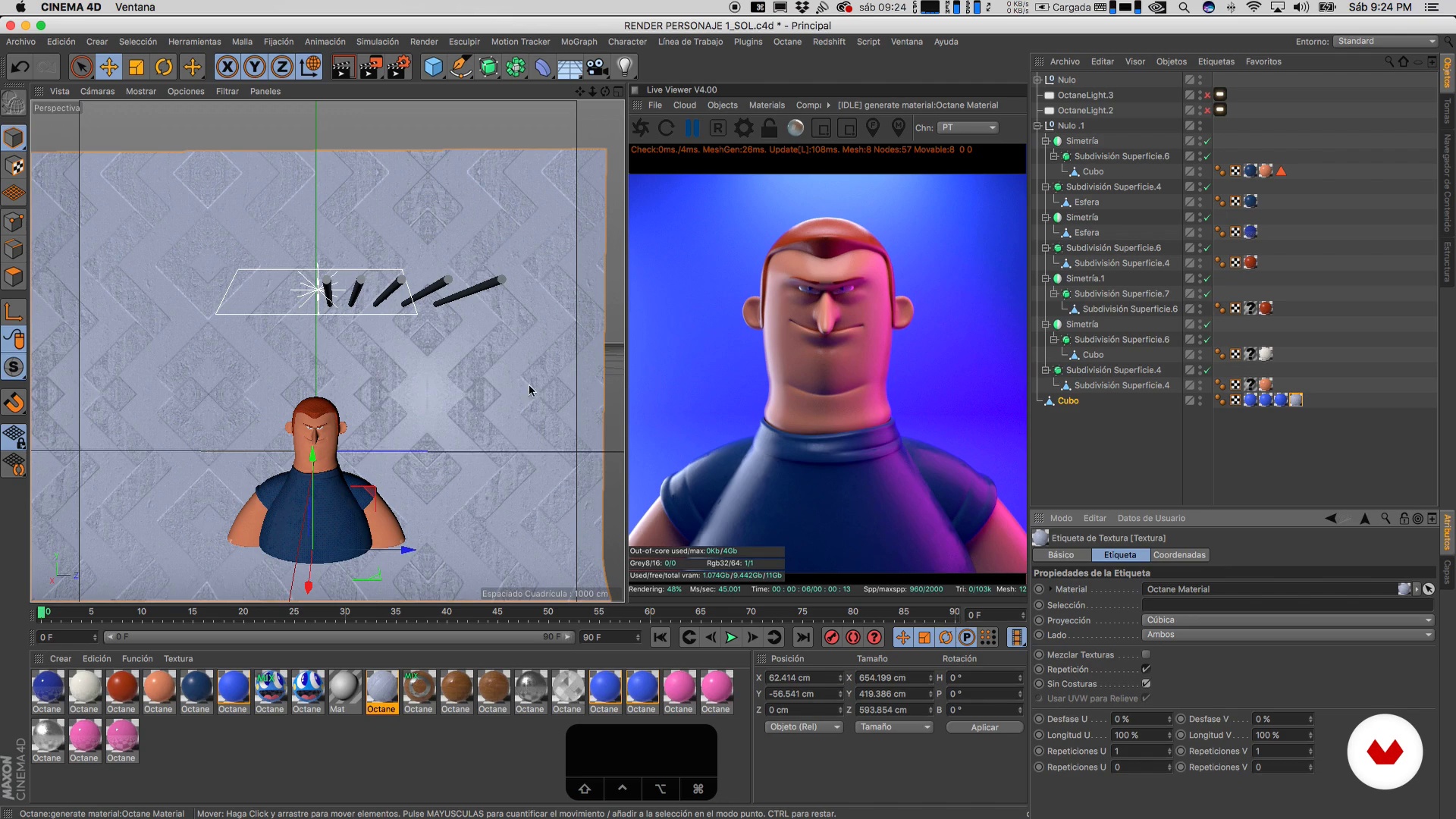Open the Cámaras viewport menu
The height and width of the screenshot is (819, 1456).
pyautogui.click(x=97, y=91)
